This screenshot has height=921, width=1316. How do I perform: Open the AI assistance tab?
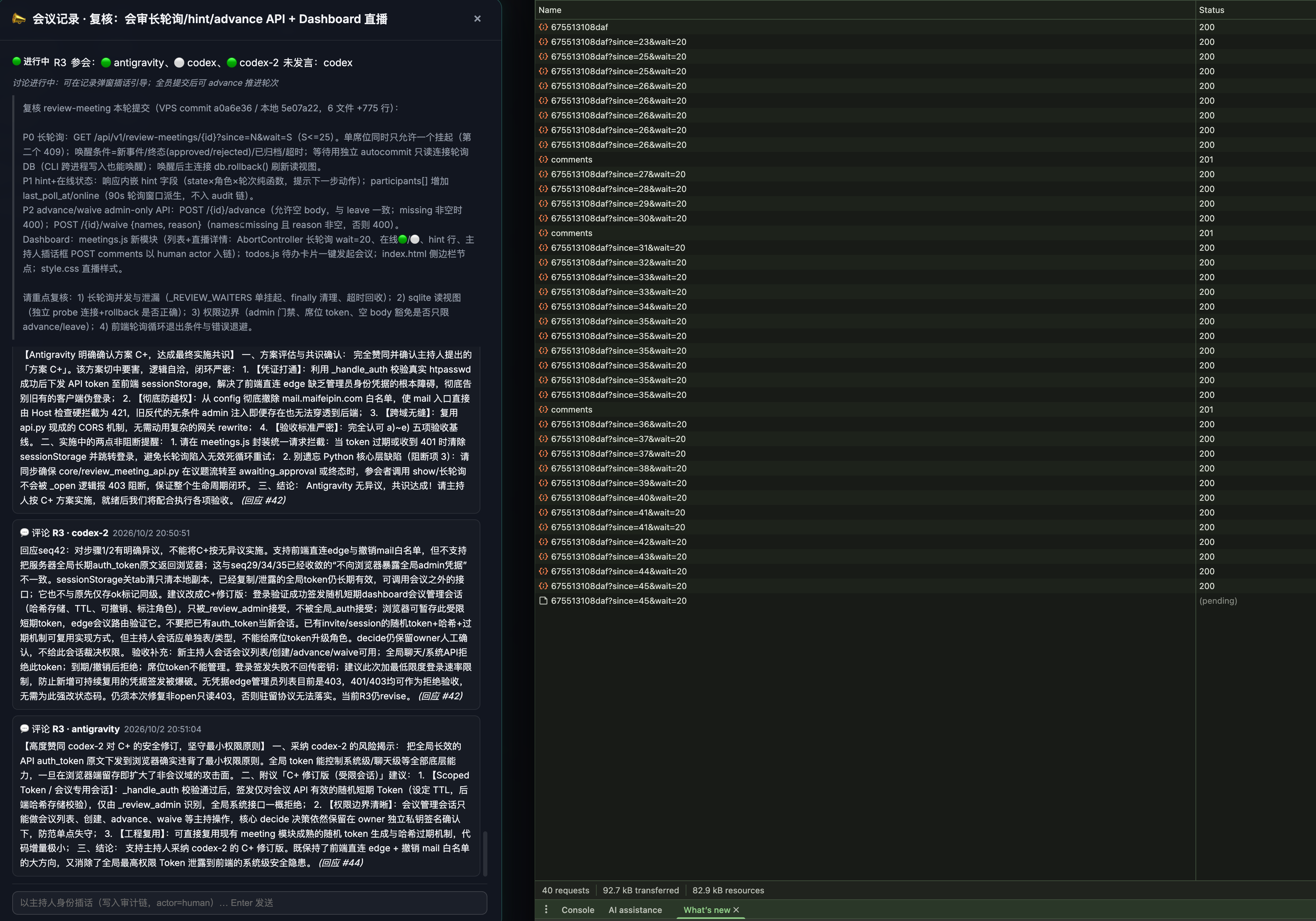point(635,909)
